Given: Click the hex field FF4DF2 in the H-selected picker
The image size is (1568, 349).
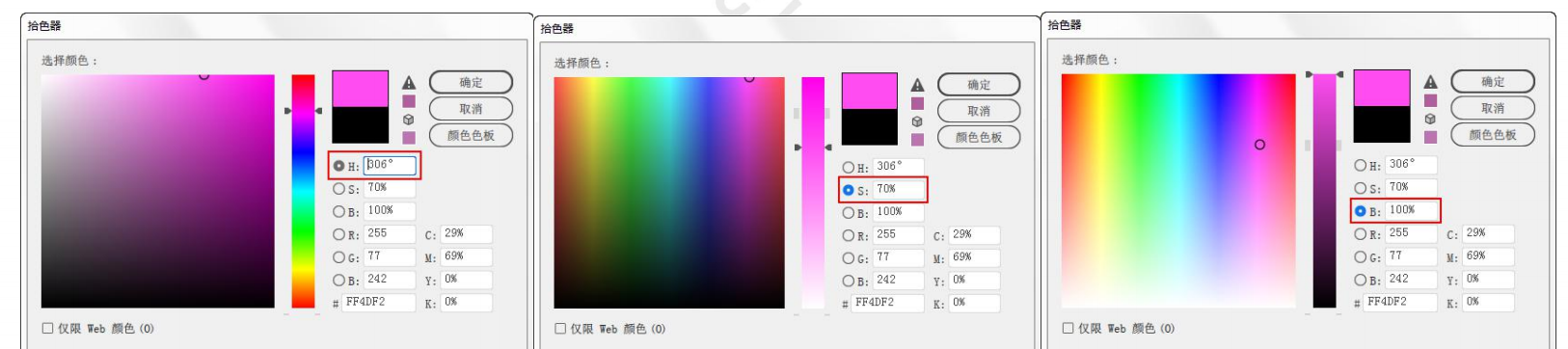Looking at the screenshot, I should pos(378,302).
